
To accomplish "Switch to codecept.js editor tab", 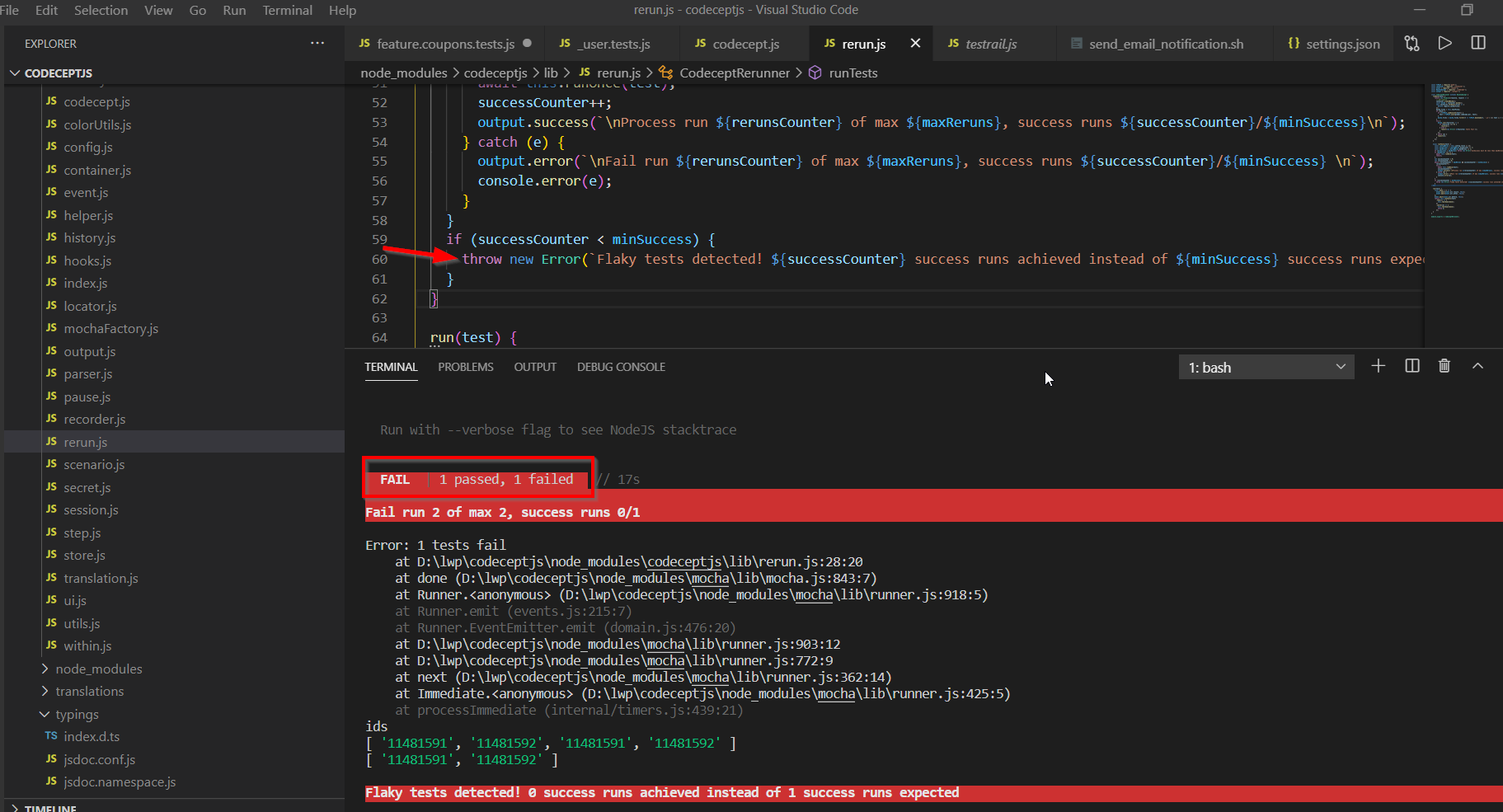I will tap(745, 44).
